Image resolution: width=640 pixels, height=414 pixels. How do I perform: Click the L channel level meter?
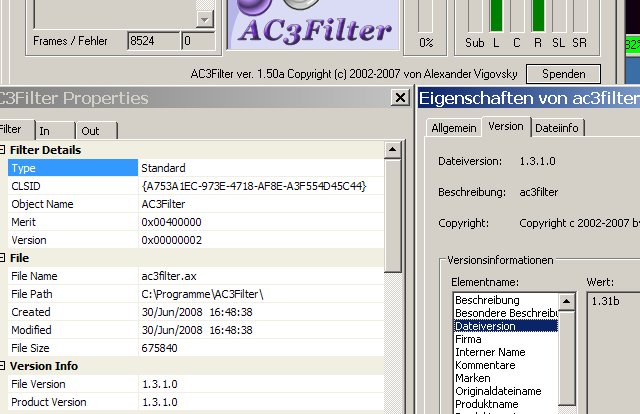(x=496, y=16)
